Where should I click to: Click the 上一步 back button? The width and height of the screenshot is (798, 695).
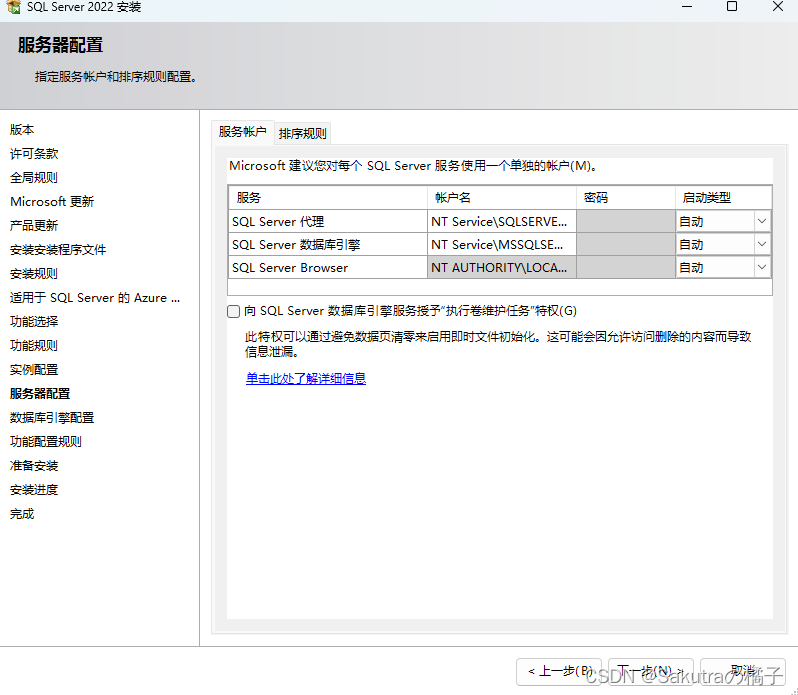[559, 672]
